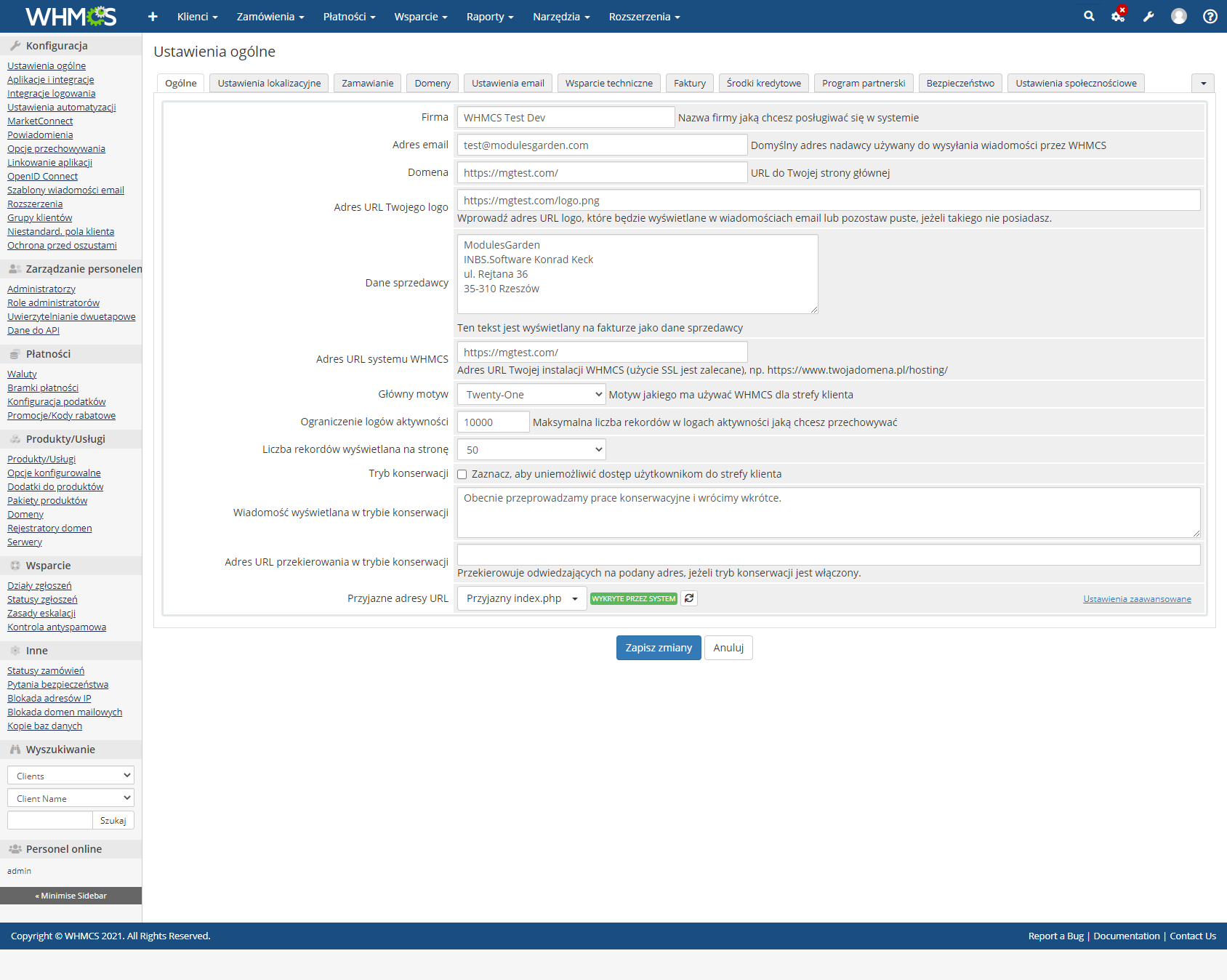
Task: Open the search icon in the top bar
Action: tap(1089, 15)
